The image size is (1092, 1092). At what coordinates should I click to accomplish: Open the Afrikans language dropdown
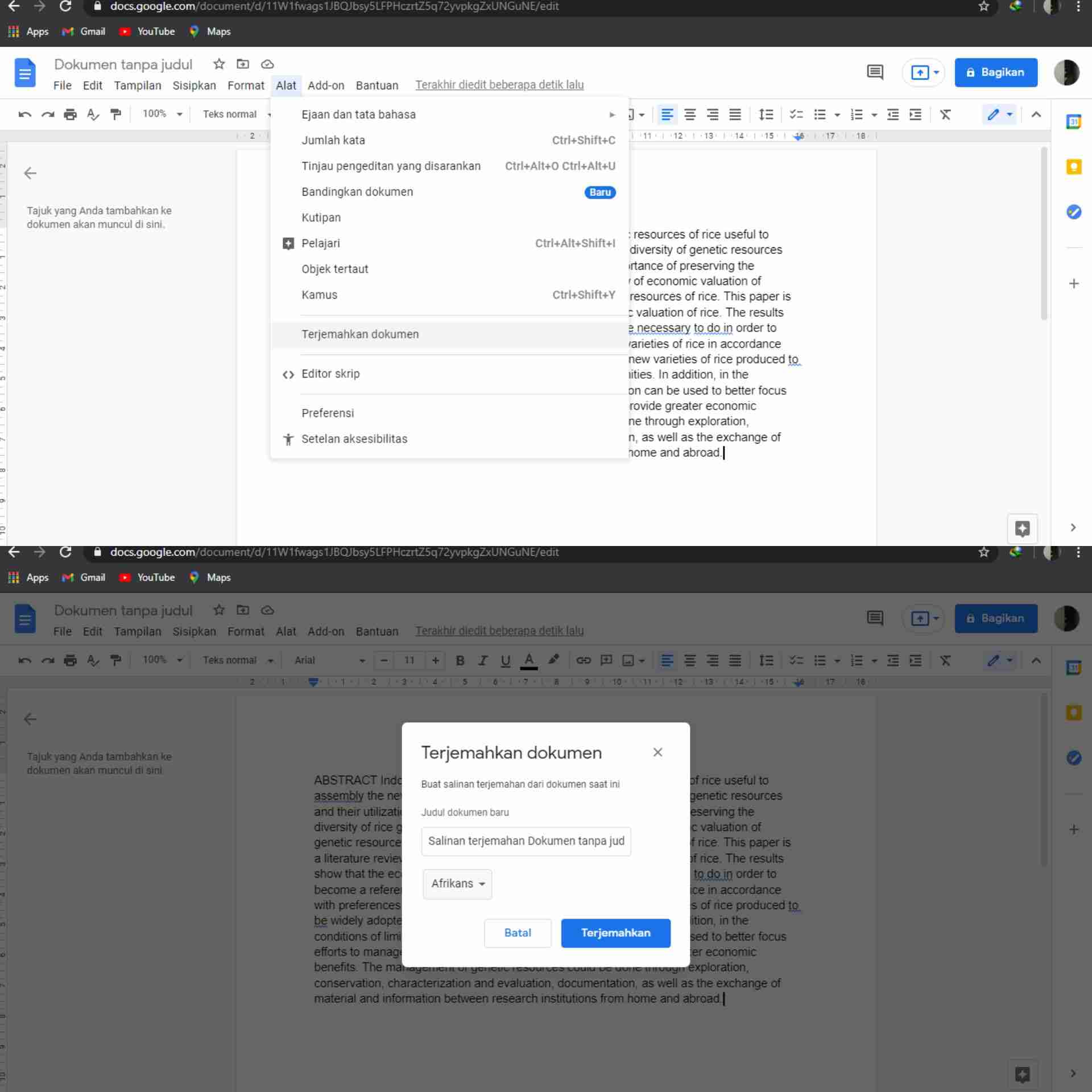pyautogui.click(x=457, y=884)
